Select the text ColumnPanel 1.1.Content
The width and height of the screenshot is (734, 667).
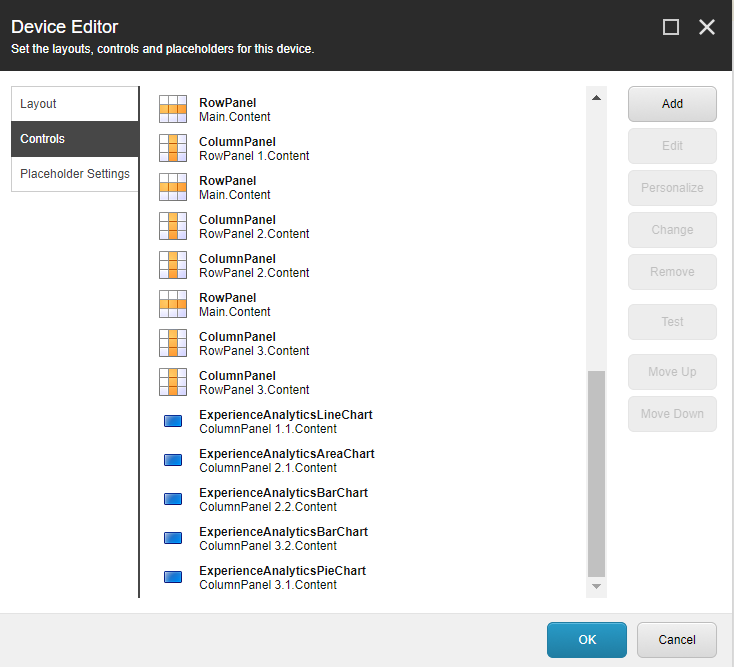tap(268, 429)
